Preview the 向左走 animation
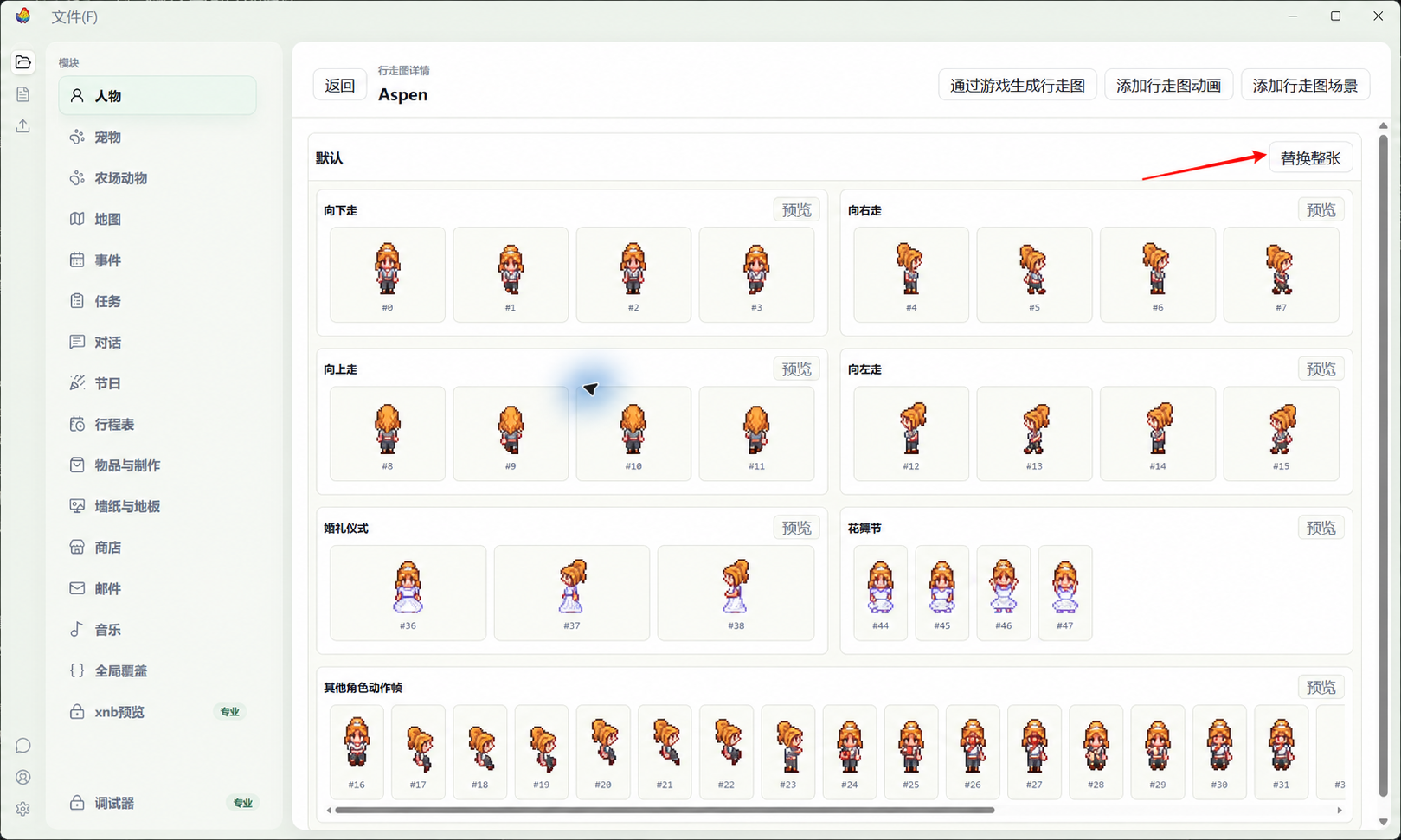Image resolution: width=1401 pixels, height=840 pixels. tap(1321, 369)
